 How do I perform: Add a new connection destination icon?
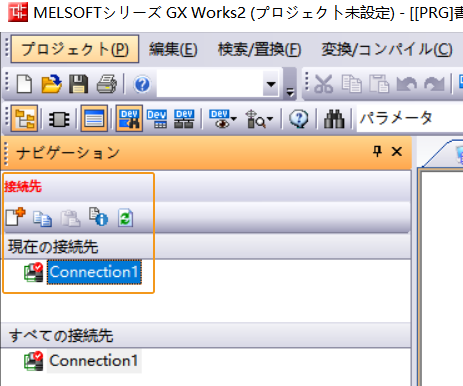[x=15, y=217]
